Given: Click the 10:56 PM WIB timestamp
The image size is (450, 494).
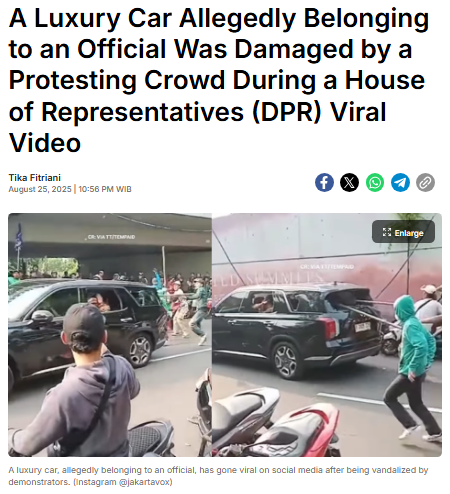Looking at the screenshot, I should tap(105, 189).
